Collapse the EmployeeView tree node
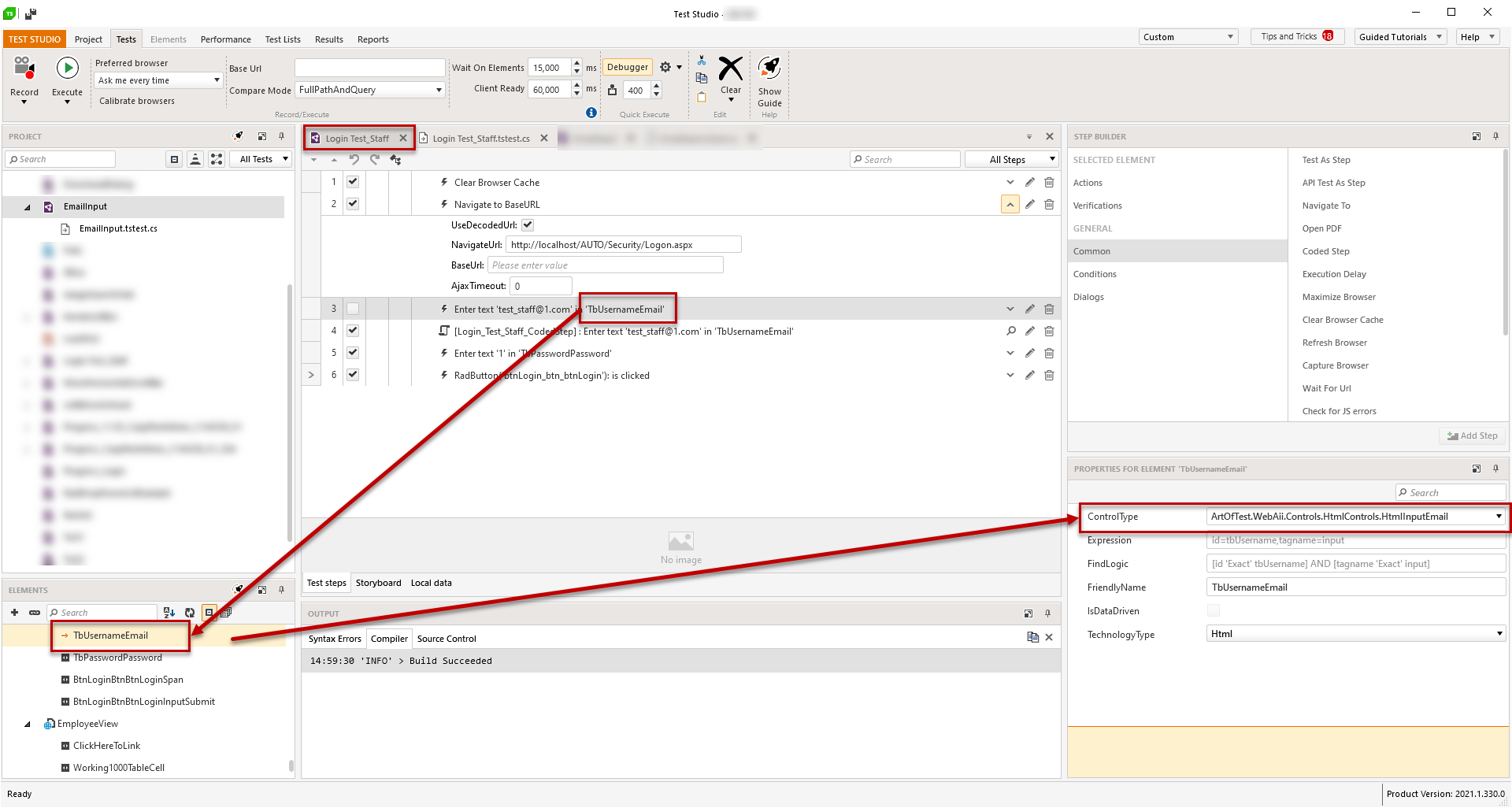The width and height of the screenshot is (1512, 808). 28,724
